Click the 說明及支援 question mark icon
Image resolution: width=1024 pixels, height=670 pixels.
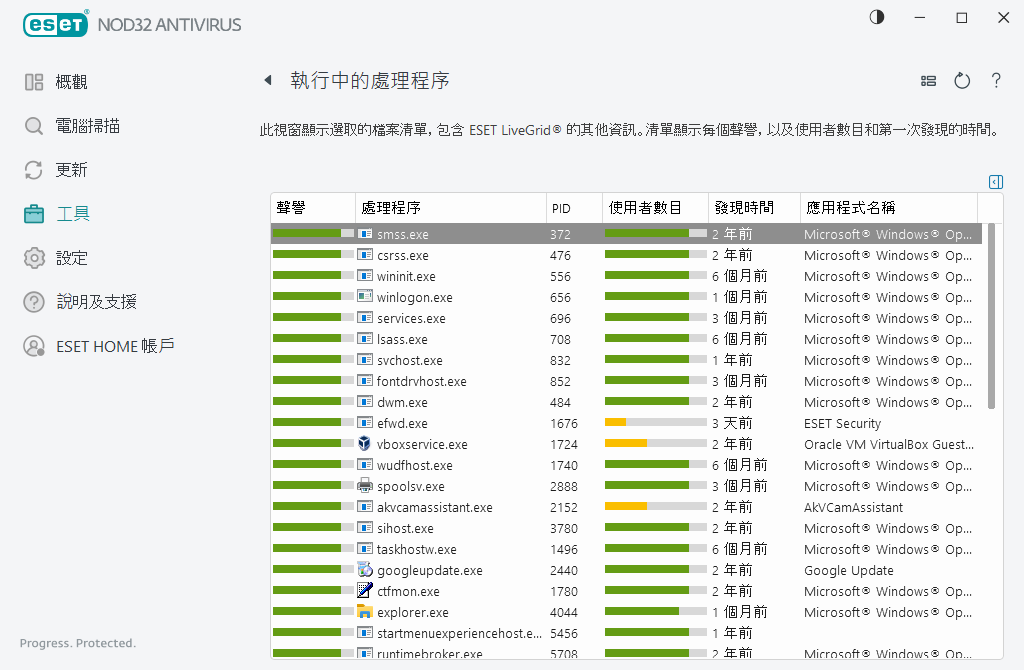click(32, 301)
